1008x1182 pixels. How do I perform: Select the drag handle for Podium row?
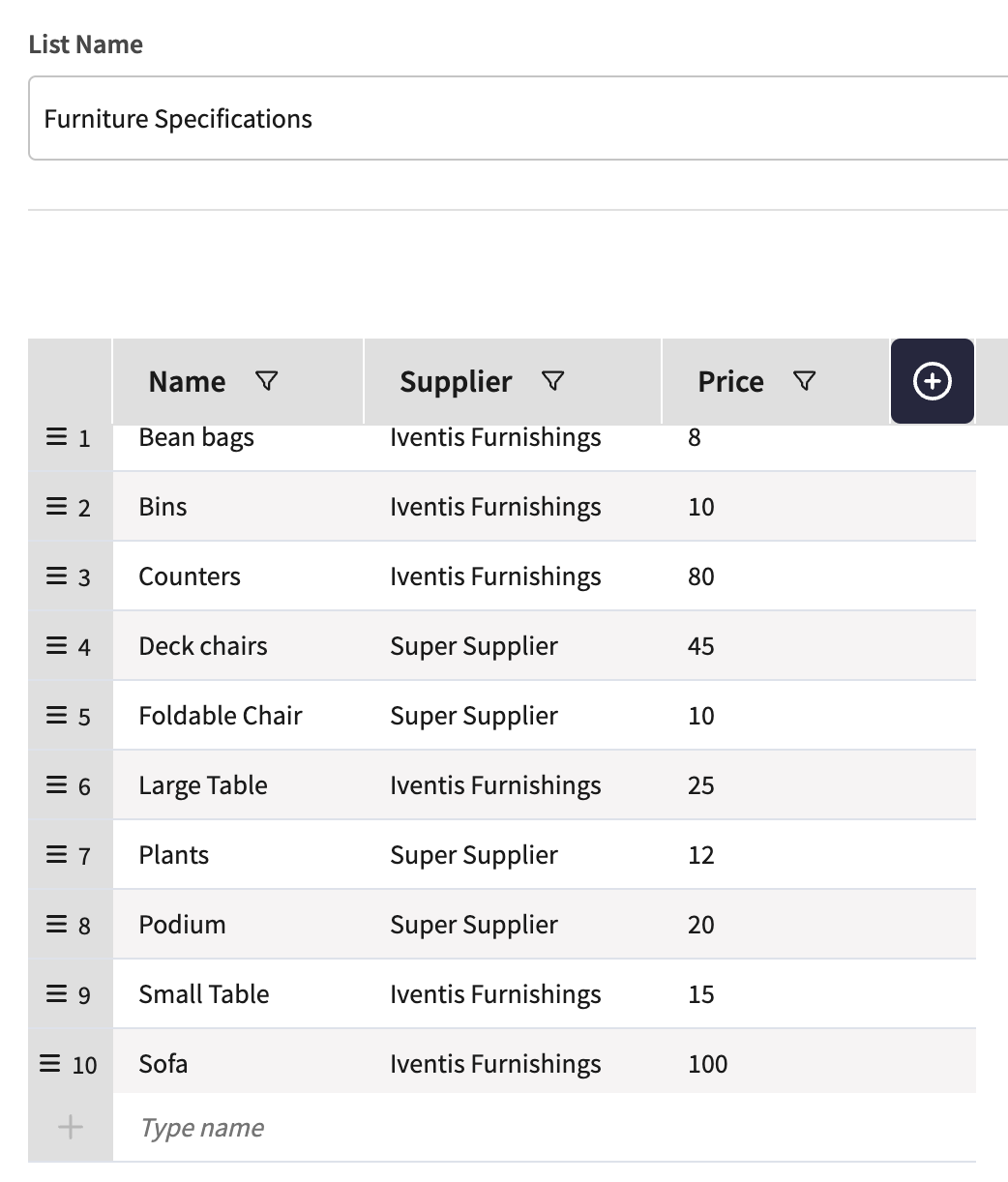pos(55,924)
